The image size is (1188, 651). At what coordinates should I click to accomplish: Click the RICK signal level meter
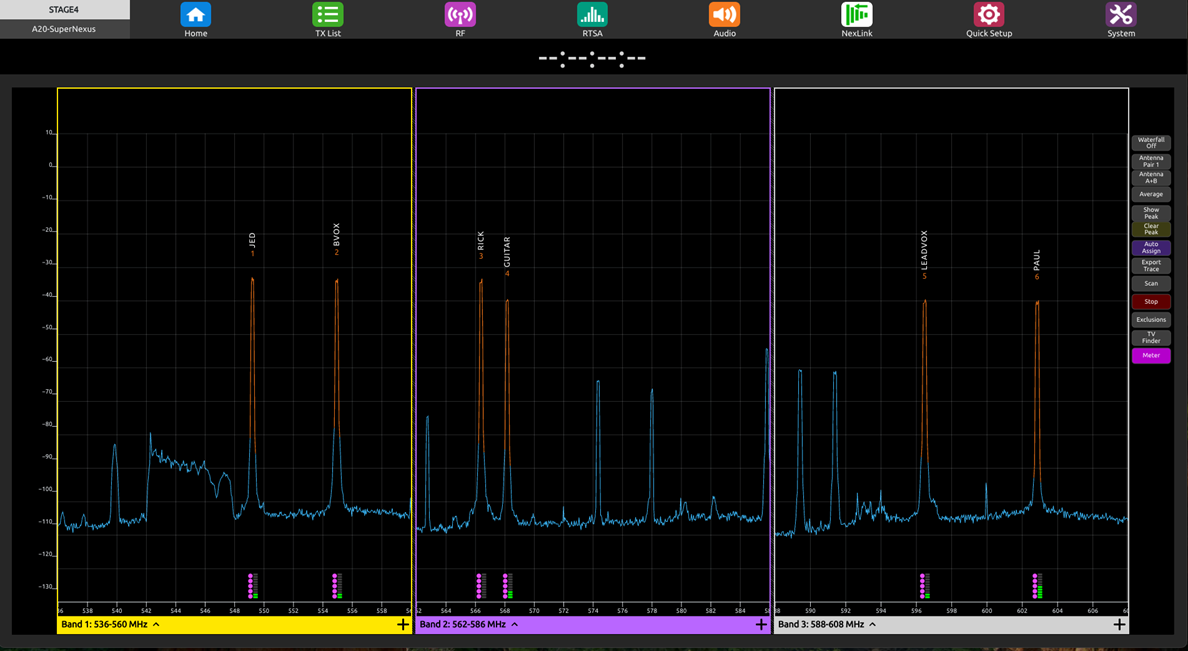(481, 586)
